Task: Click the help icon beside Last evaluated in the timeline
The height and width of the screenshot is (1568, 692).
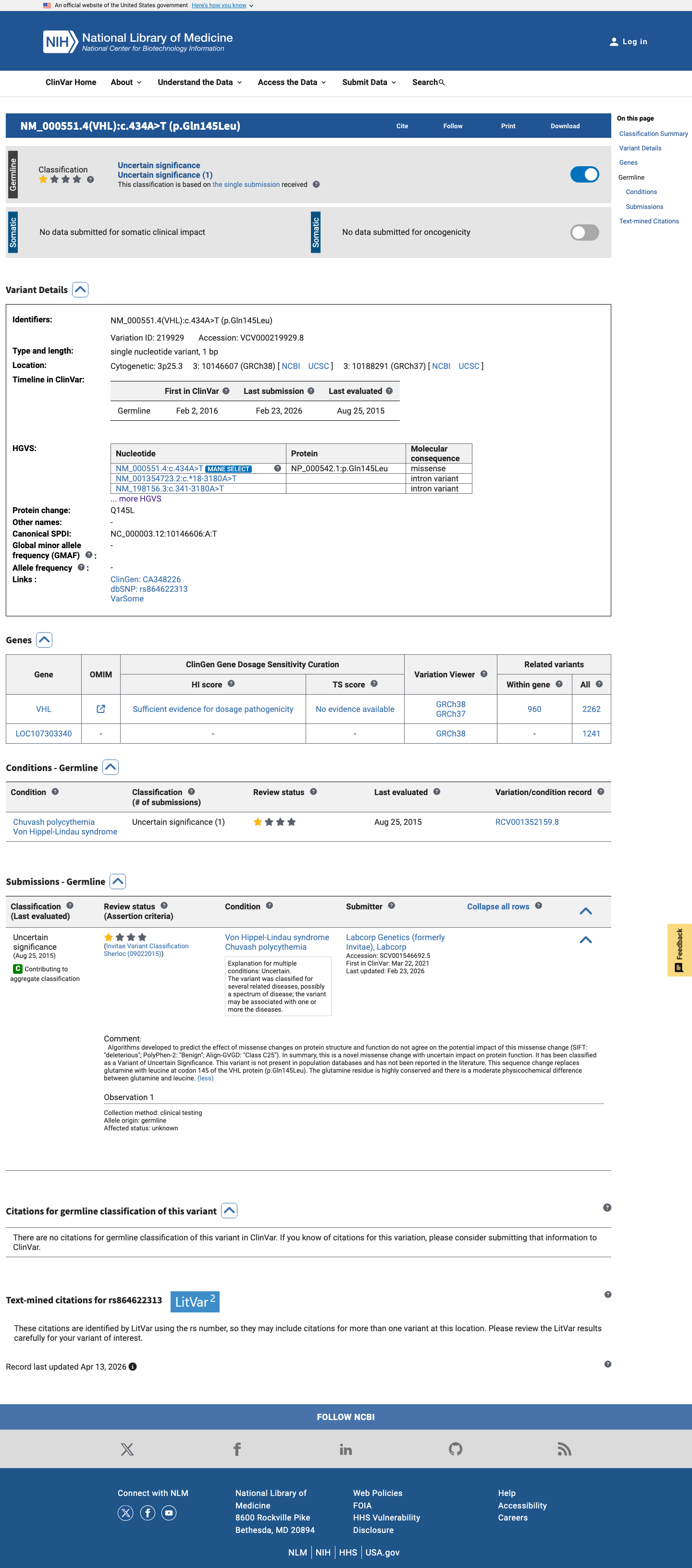Action: pyautogui.click(x=389, y=392)
